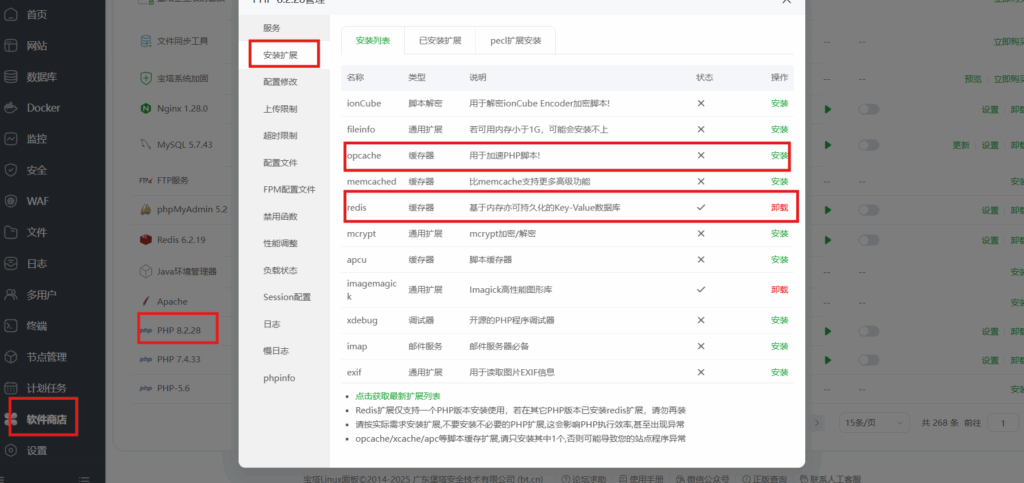1024x483 pixels.
Task: Click the 网站 website icon in sidebar
Action: [x=10, y=46]
